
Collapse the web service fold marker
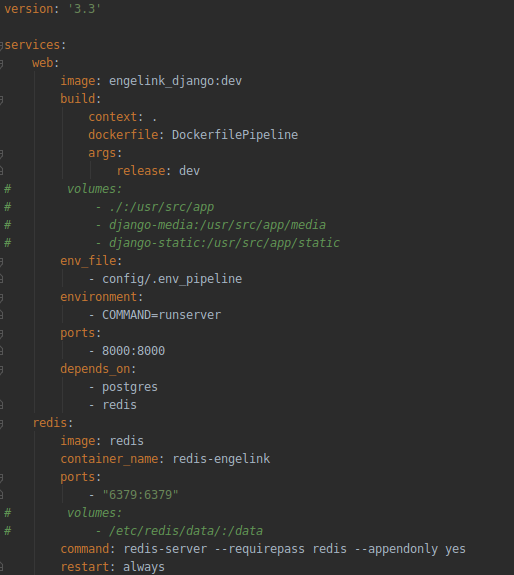click(x=1, y=63)
